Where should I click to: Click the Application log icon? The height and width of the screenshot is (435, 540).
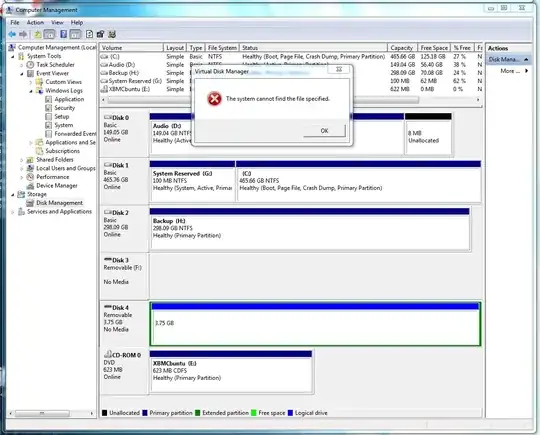pos(49,99)
